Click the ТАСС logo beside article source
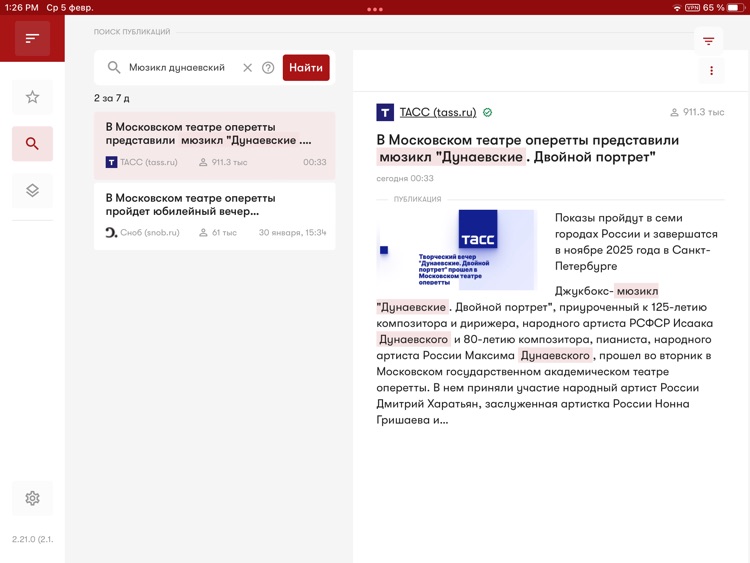The image size is (750, 563). coord(385,112)
